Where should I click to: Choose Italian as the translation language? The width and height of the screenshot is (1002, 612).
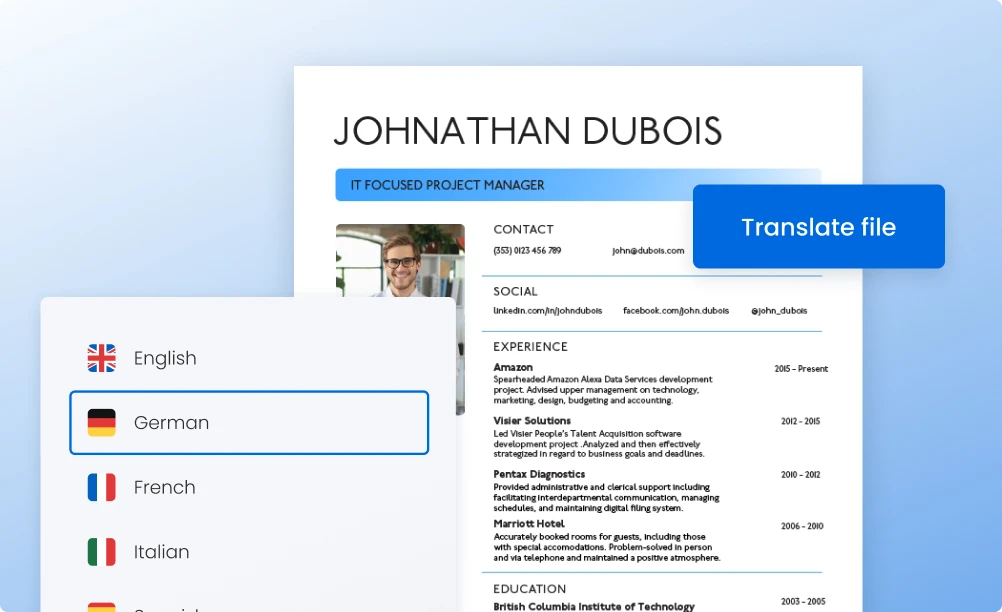[161, 551]
